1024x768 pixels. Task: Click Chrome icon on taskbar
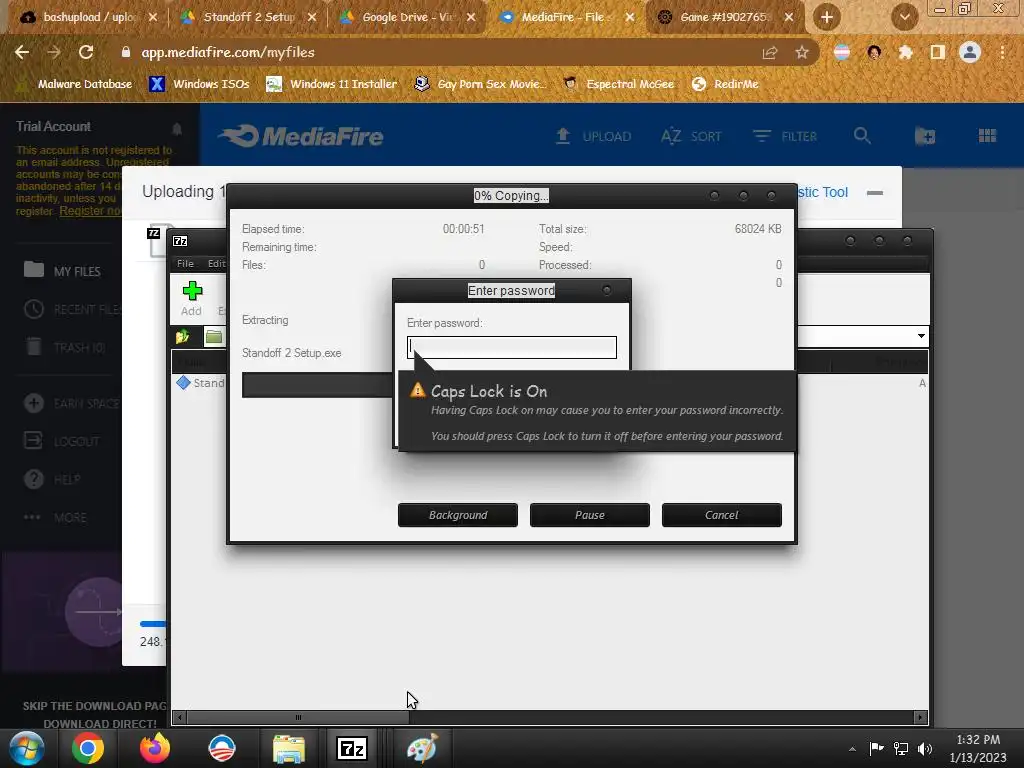click(x=88, y=748)
